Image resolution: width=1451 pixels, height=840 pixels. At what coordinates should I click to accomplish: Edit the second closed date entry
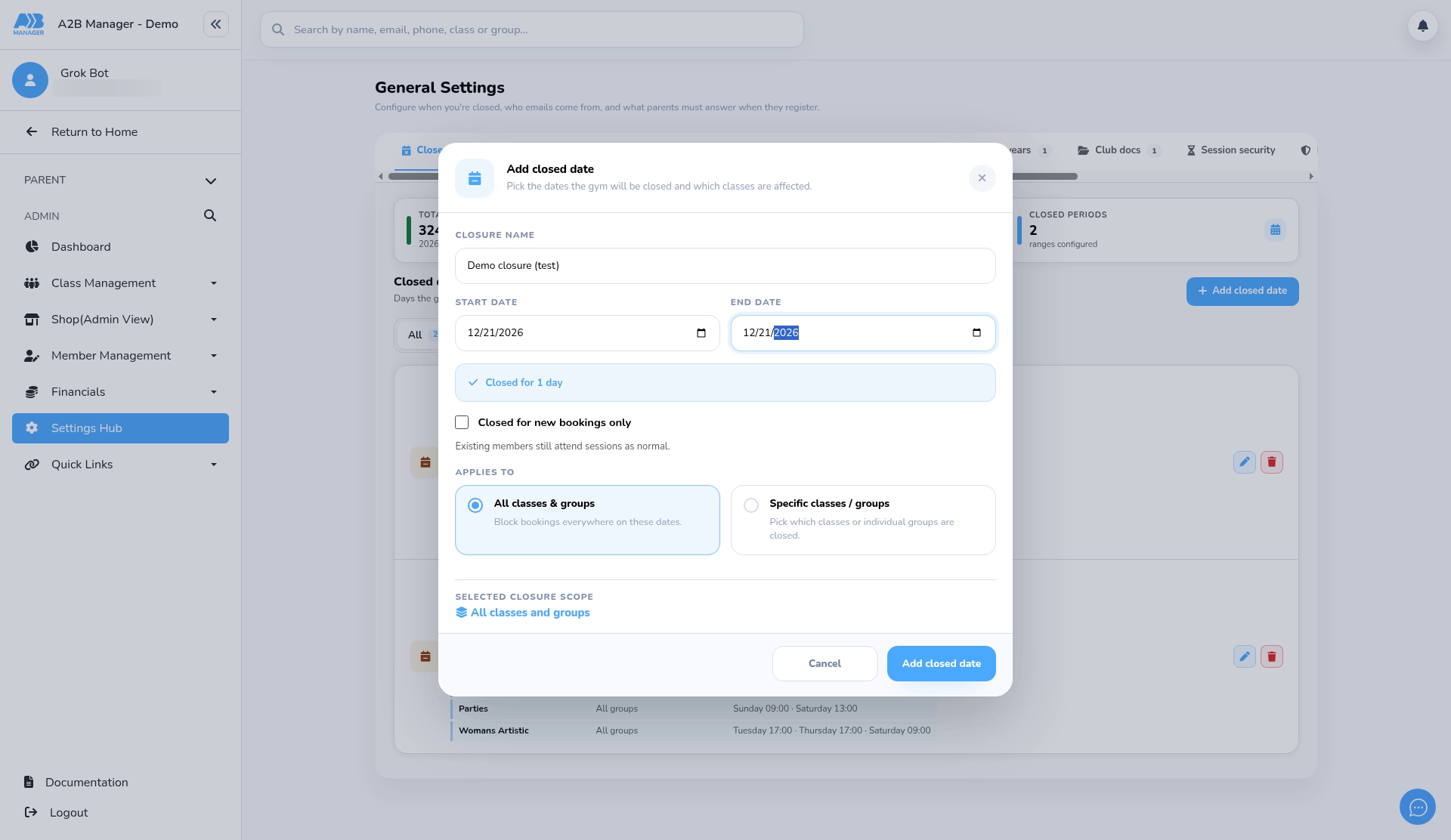tap(1245, 656)
